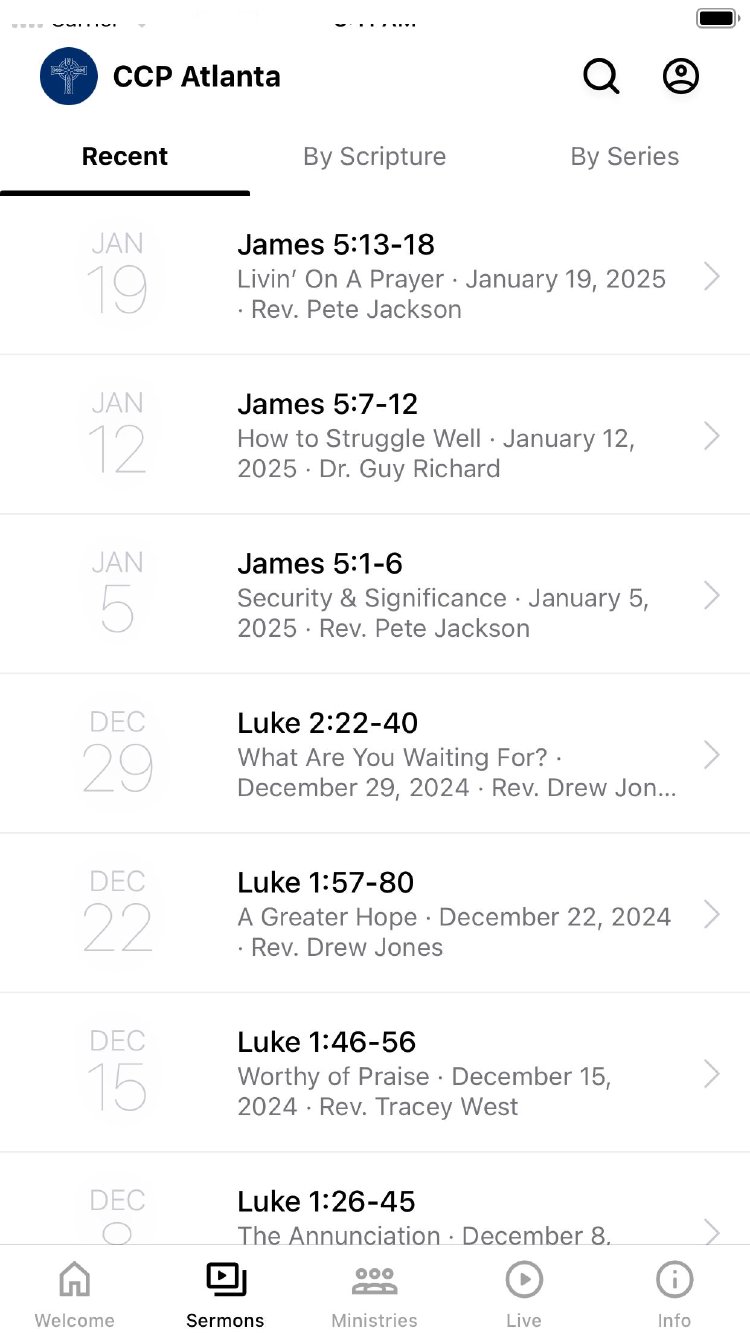Go to the Welcome home icon

(75, 1279)
